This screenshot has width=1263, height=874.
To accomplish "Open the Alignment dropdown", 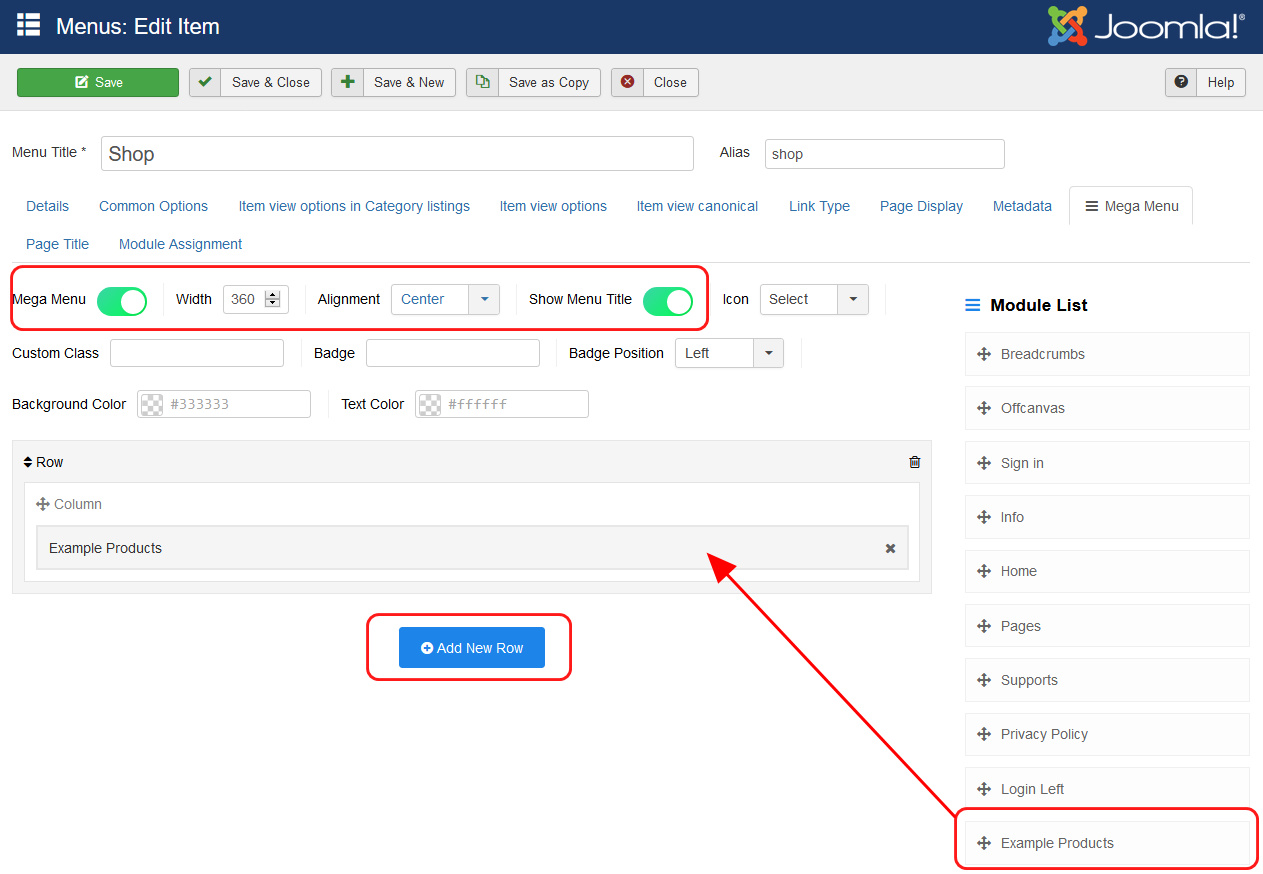I will coord(445,299).
